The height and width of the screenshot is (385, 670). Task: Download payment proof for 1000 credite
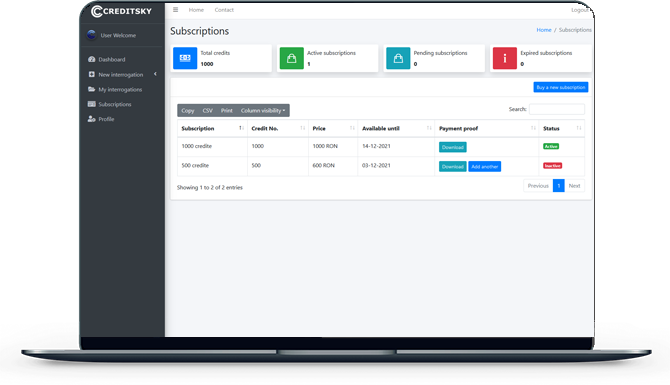(453, 147)
